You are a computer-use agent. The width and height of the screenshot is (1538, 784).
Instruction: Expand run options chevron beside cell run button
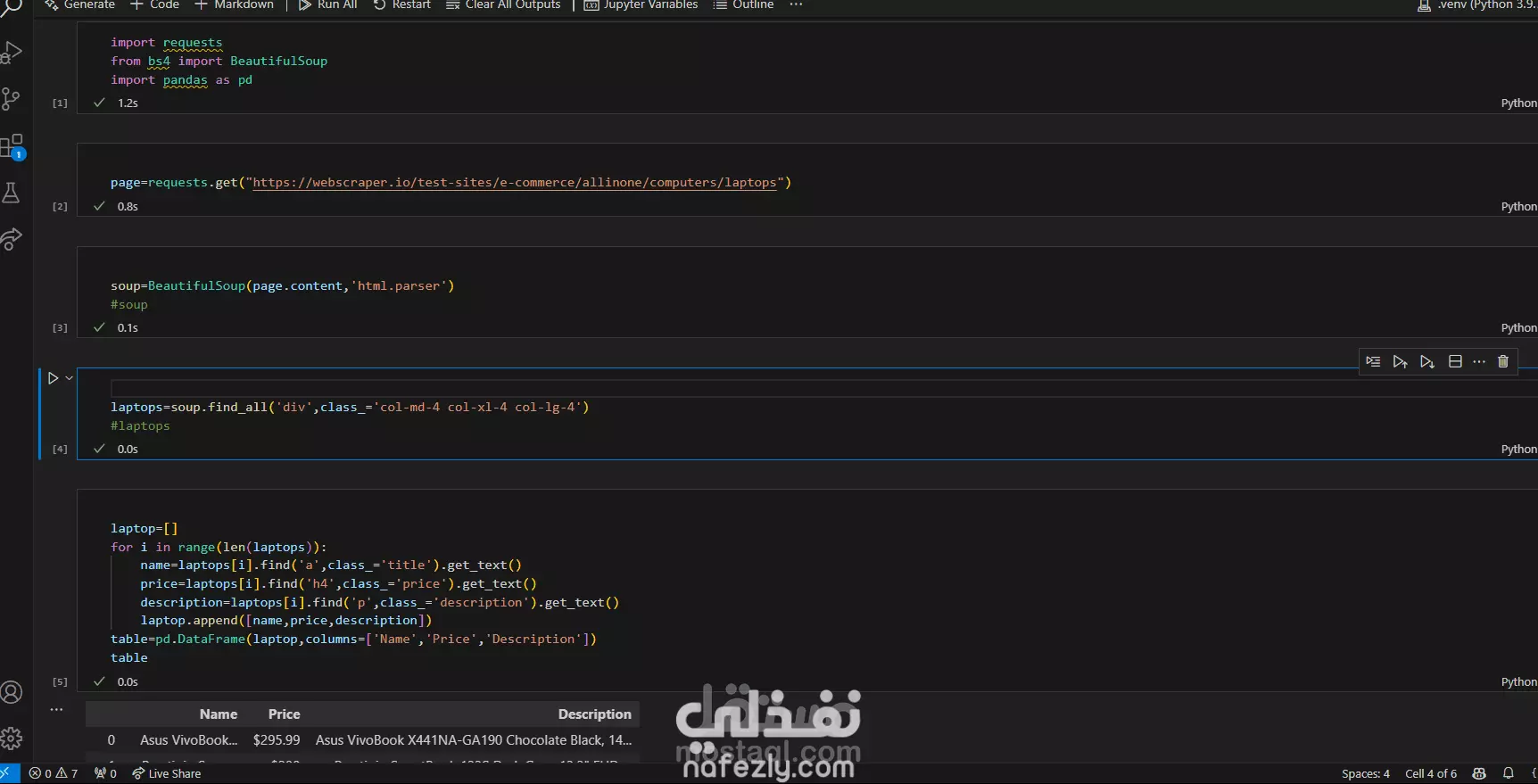pyautogui.click(x=69, y=378)
